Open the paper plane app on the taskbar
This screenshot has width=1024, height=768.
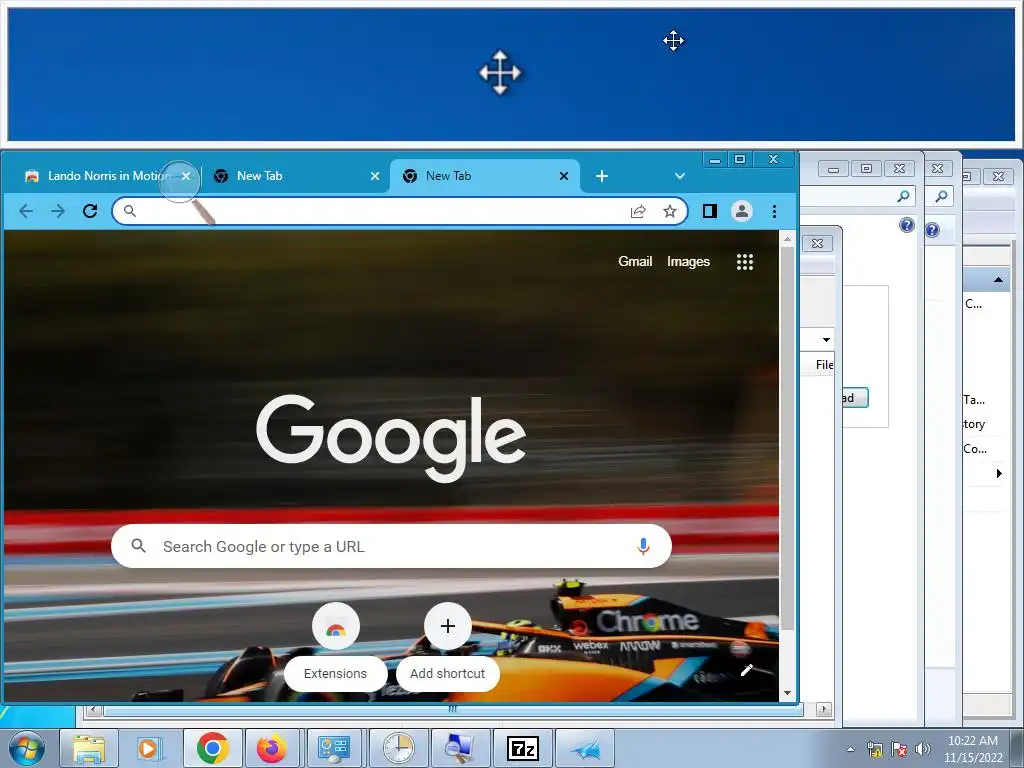pyautogui.click(x=586, y=748)
